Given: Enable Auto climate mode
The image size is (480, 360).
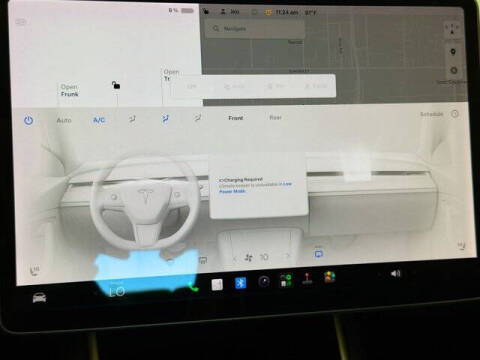Looking at the screenshot, I should tap(64, 120).
